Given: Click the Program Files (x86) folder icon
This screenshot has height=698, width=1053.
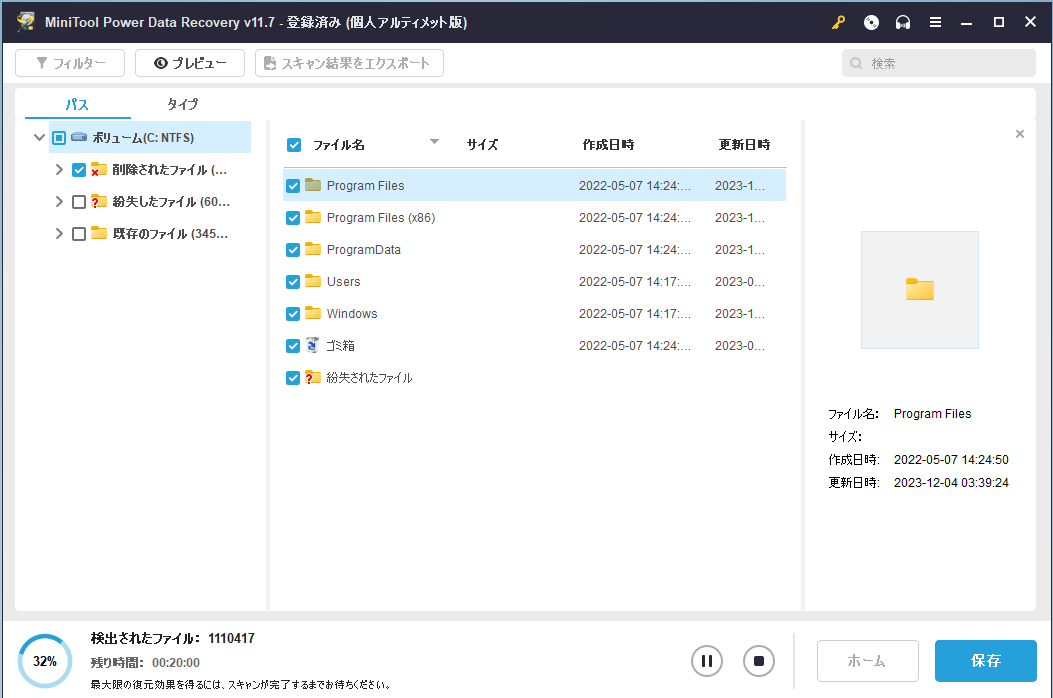Looking at the screenshot, I should point(313,217).
